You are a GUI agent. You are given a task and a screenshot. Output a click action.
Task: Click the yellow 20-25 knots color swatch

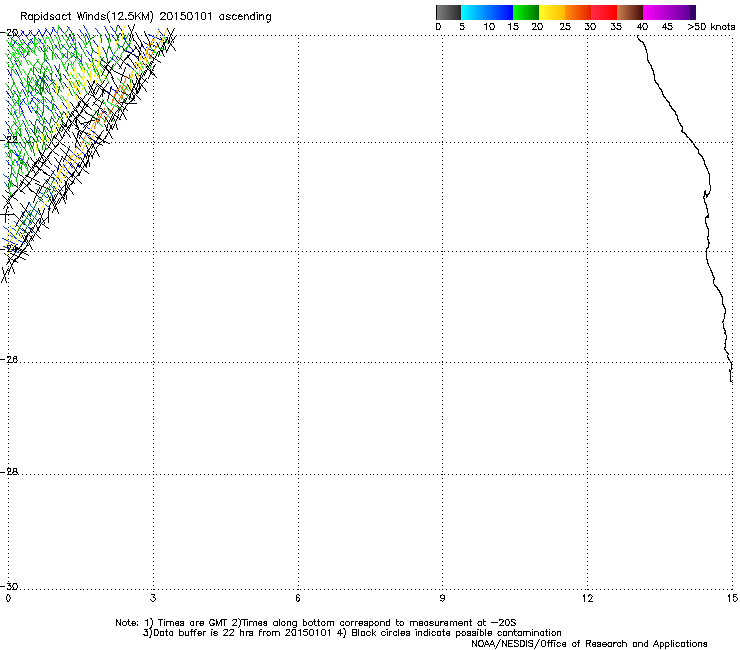tap(552, 12)
